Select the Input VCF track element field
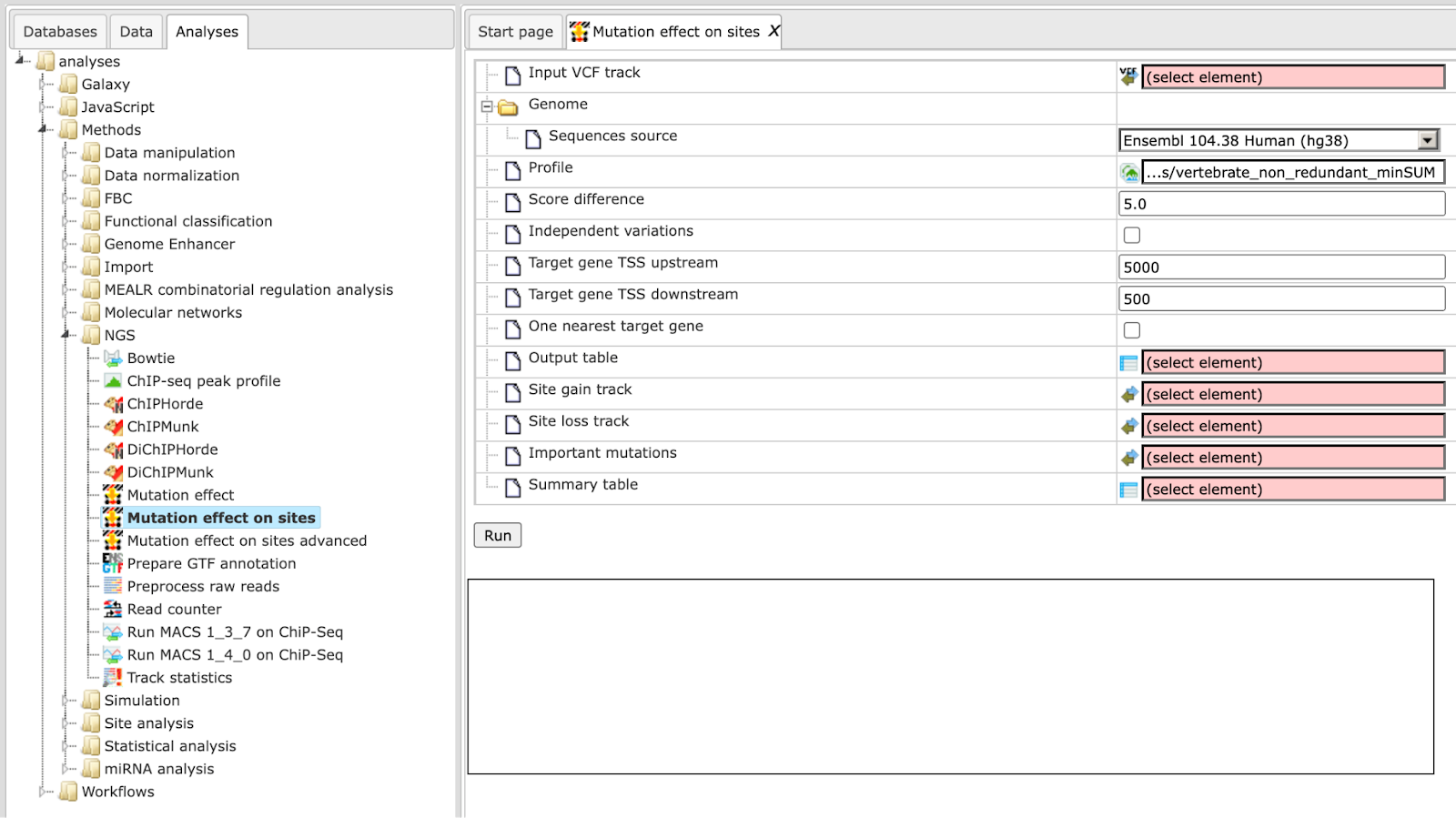1456x818 pixels. (1293, 77)
